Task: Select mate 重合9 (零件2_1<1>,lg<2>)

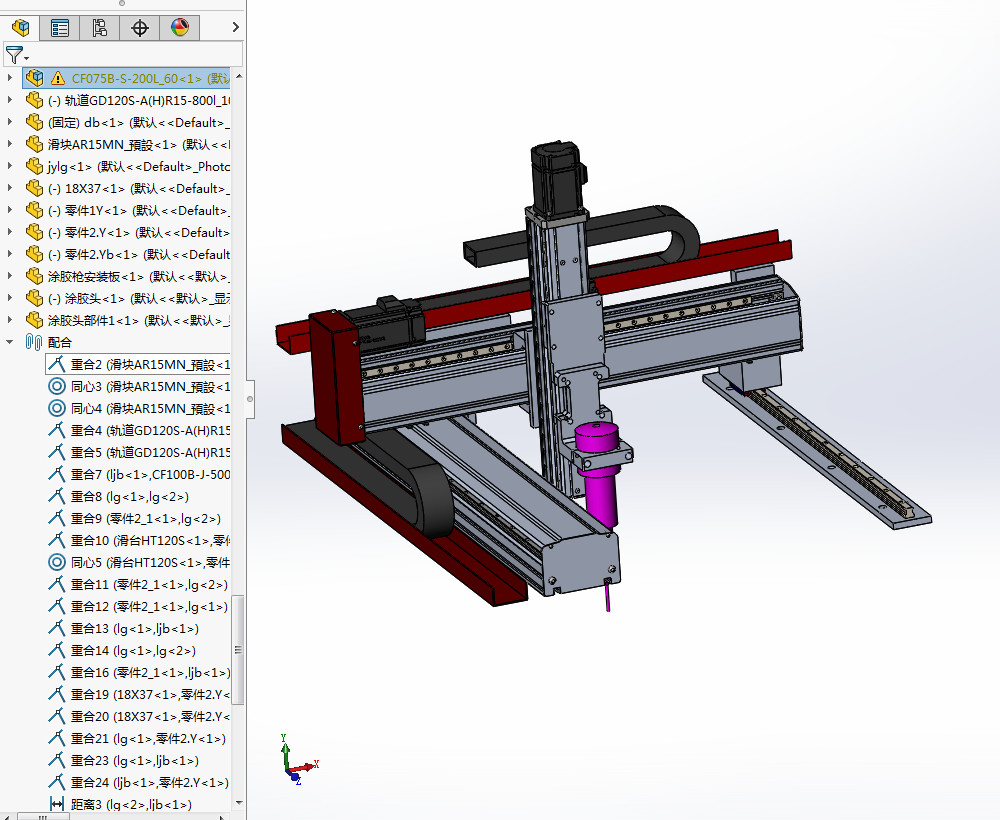Action: pos(145,518)
